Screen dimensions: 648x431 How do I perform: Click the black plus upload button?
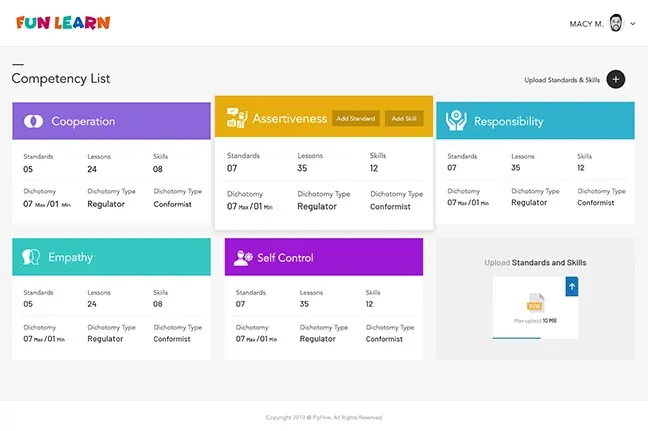point(615,79)
